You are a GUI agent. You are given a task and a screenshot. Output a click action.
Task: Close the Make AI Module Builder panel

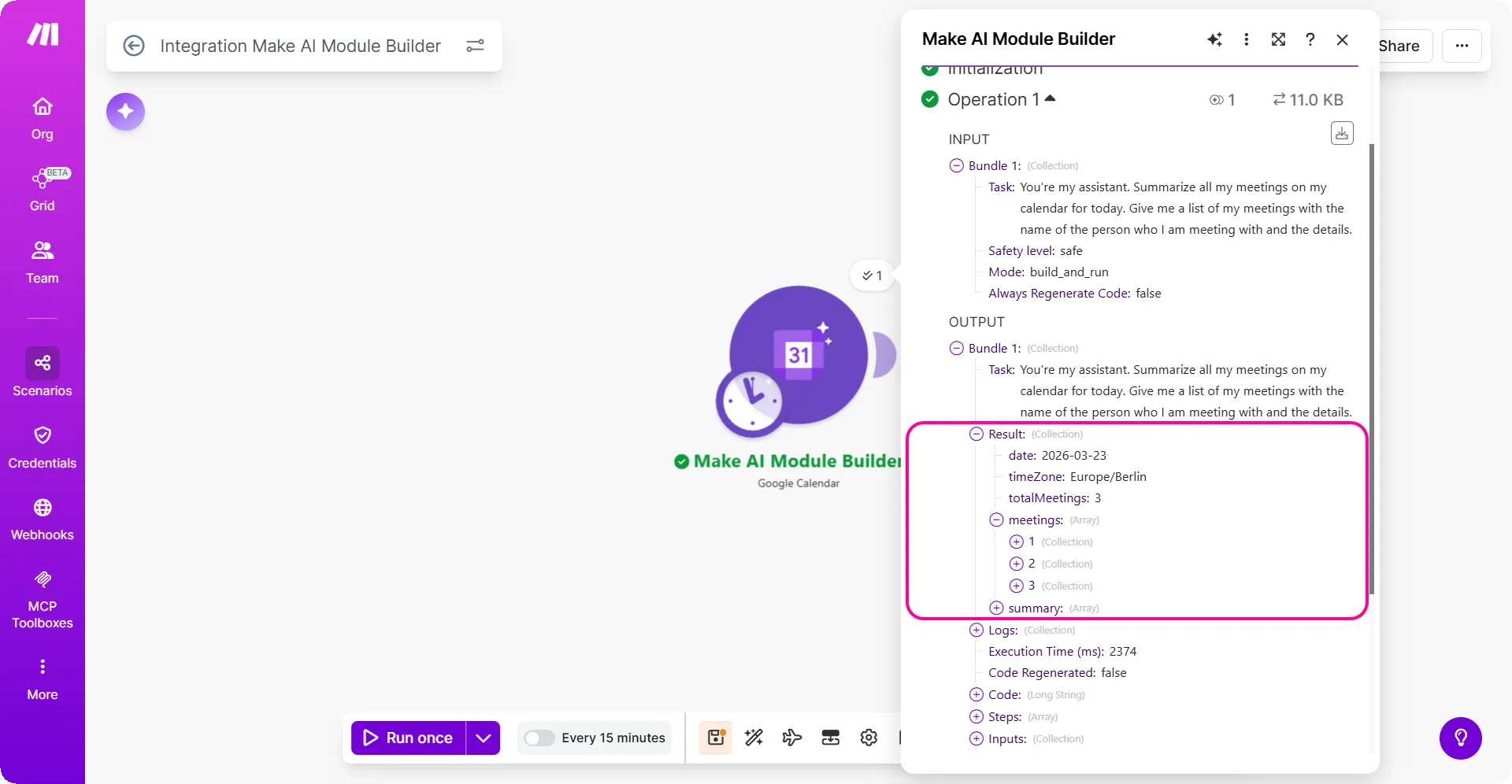[1343, 39]
